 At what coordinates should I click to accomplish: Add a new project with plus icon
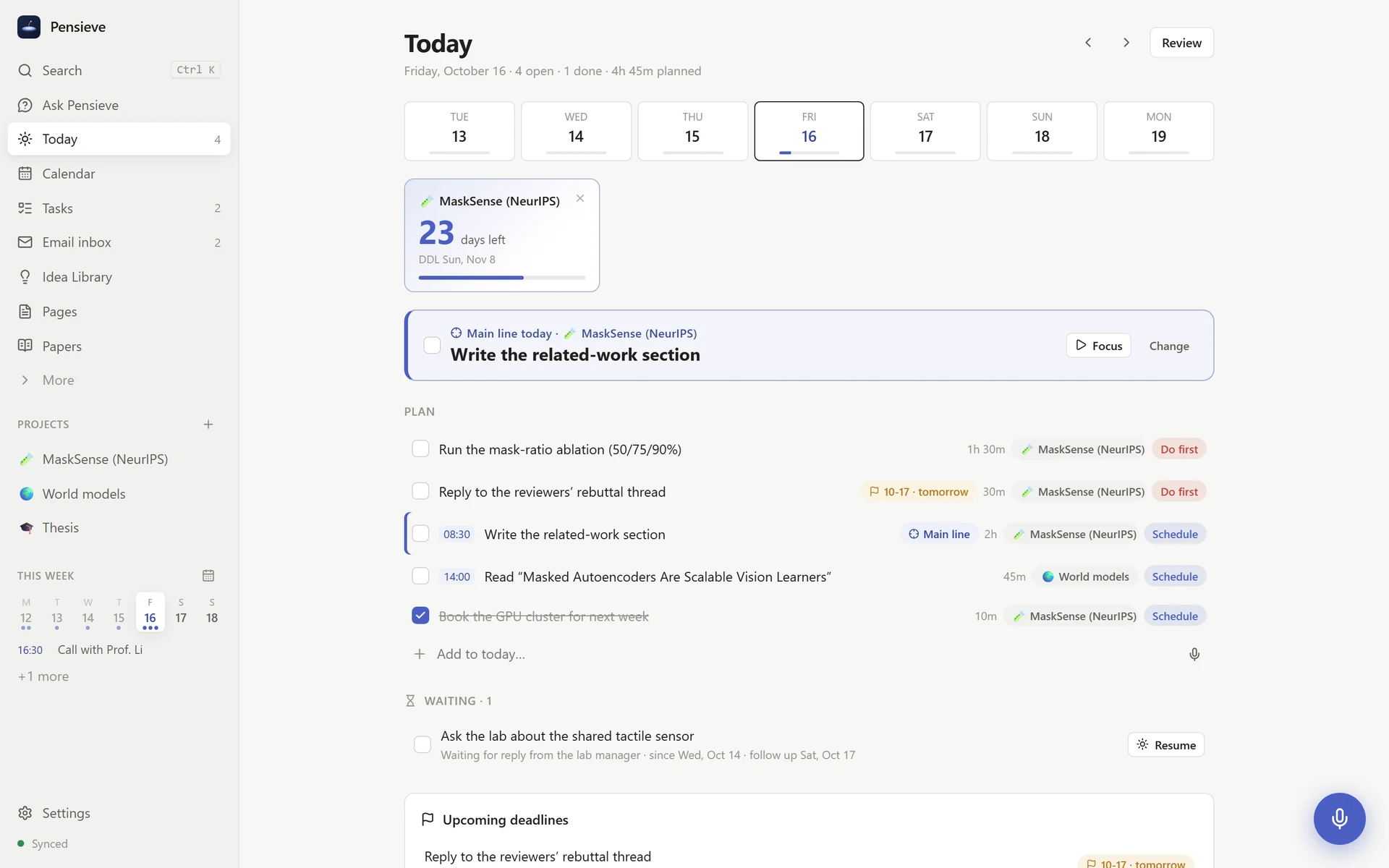coord(208,425)
